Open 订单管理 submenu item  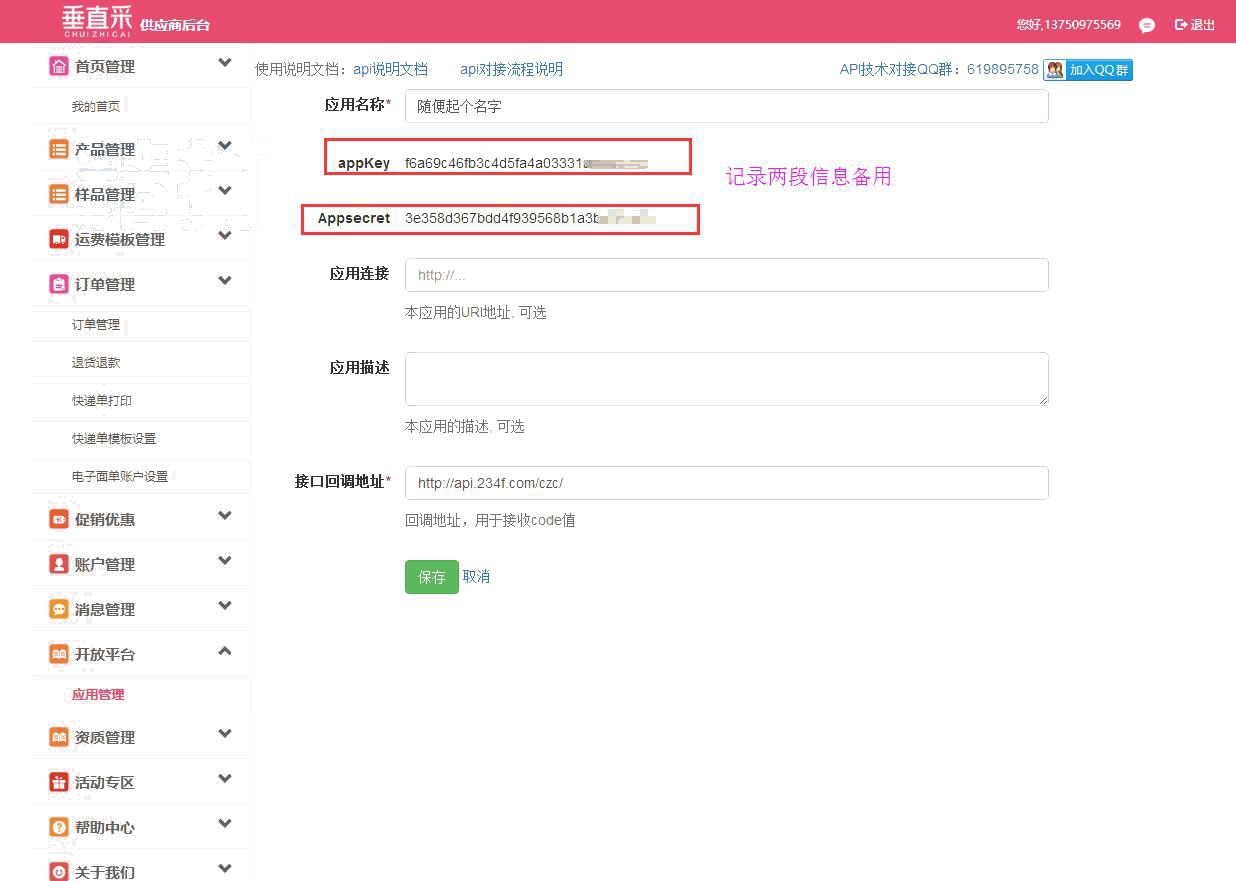pyautogui.click(x=96, y=324)
